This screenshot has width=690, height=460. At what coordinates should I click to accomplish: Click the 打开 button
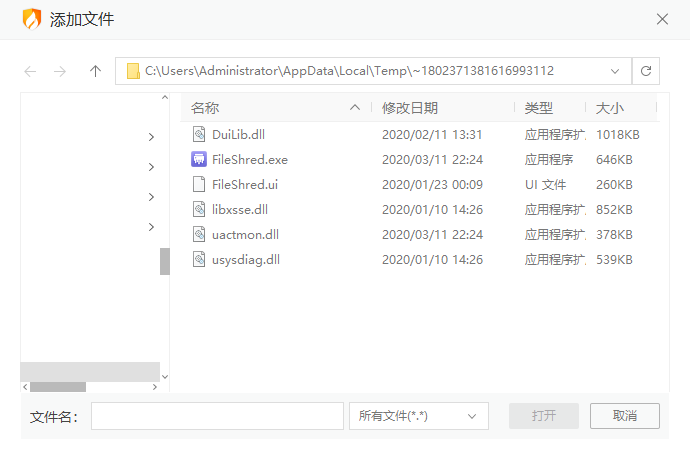[544, 416]
